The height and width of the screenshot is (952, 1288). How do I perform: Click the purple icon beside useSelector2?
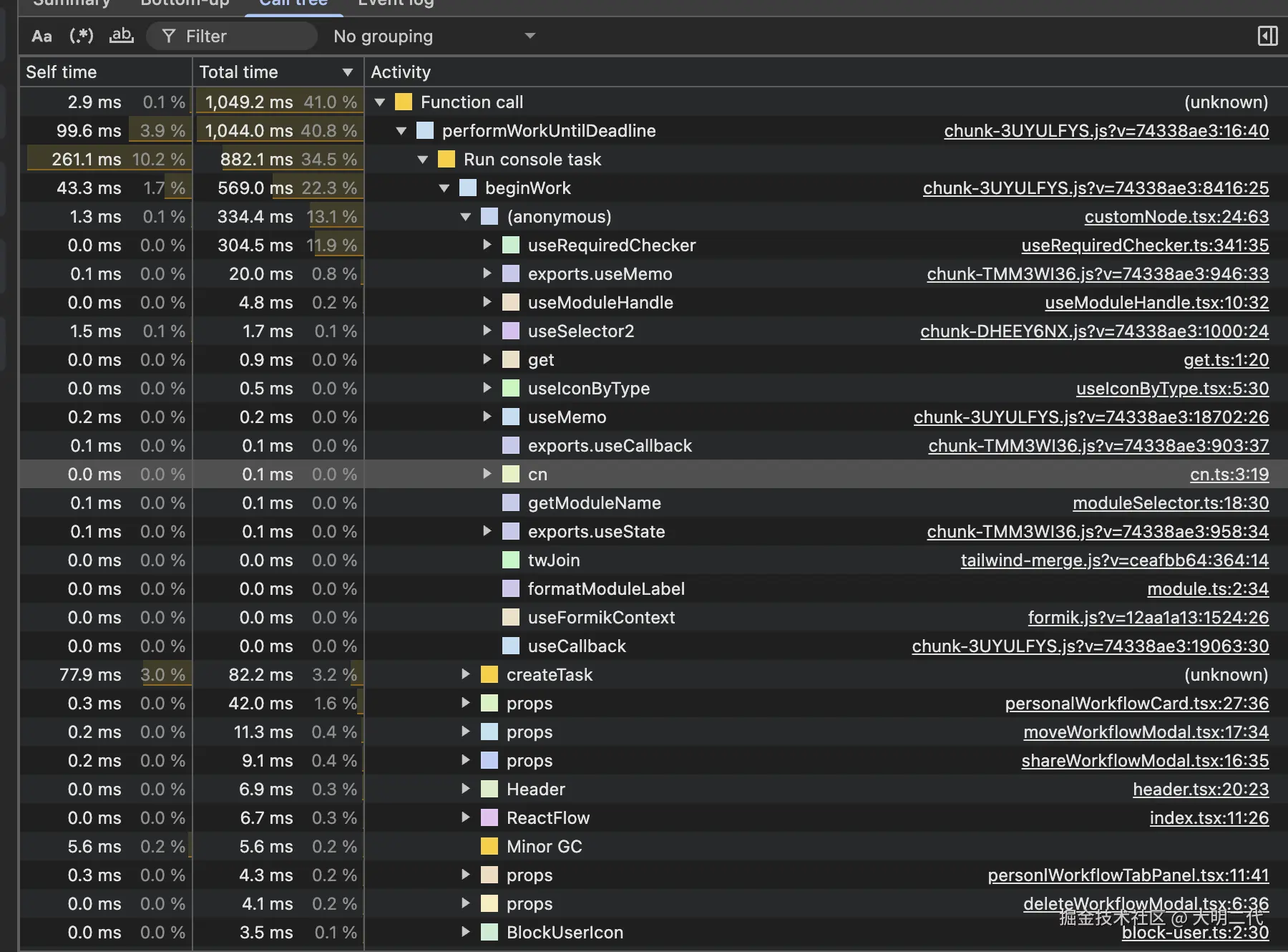[x=510, y=331]
